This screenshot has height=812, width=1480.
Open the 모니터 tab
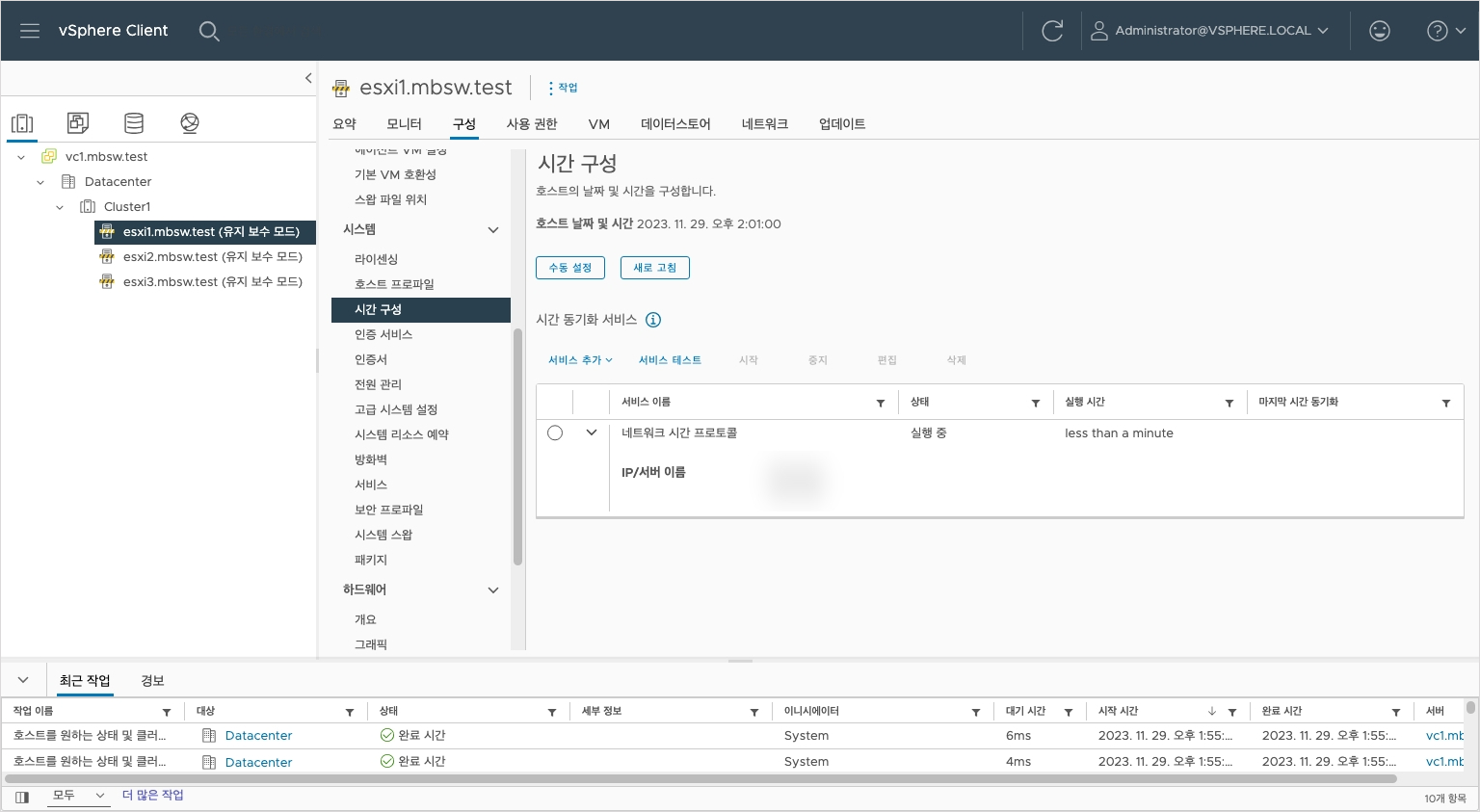(x=404, y=124)
